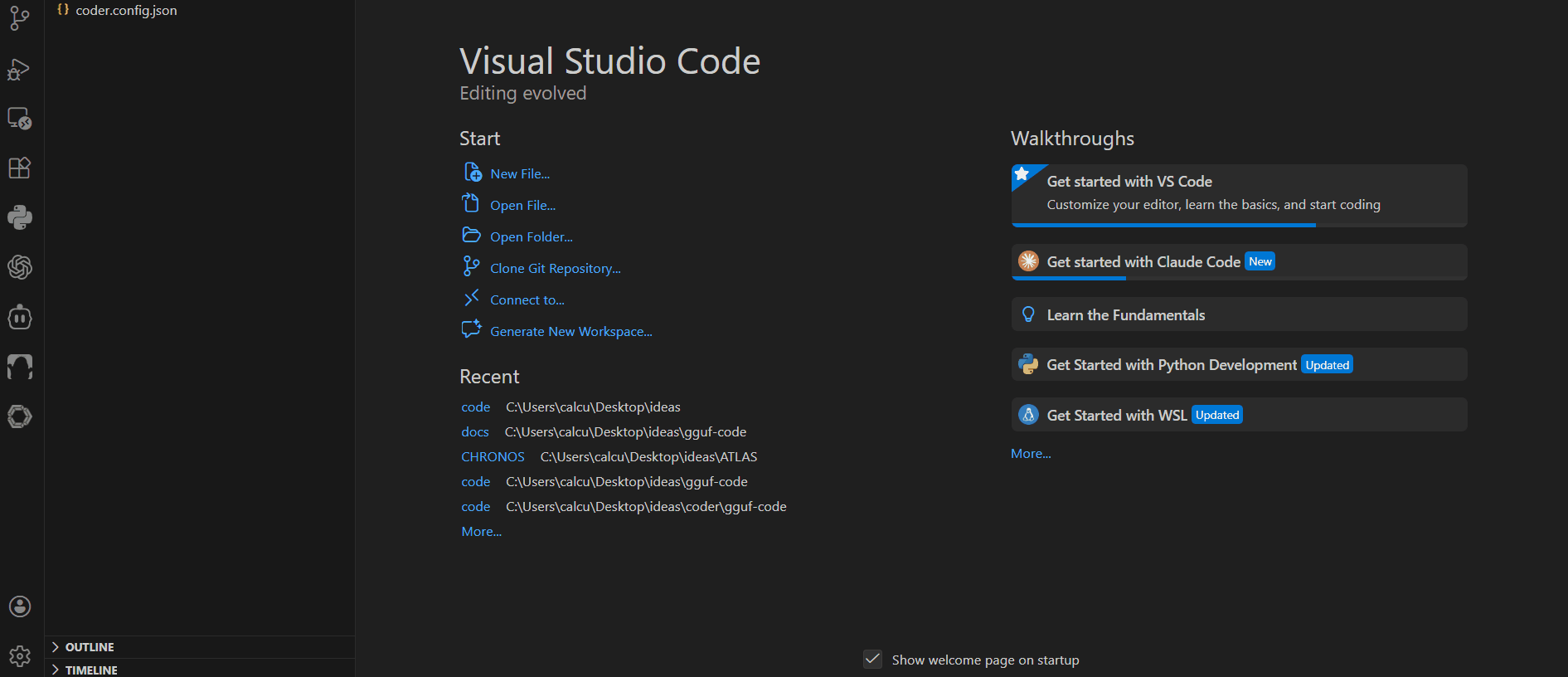Click path C:\Users\calcu\Desktop\ideas\ATLAS
Viewport: 1568px width, 677px height.
pyautogui.click(x=648, y=456)
